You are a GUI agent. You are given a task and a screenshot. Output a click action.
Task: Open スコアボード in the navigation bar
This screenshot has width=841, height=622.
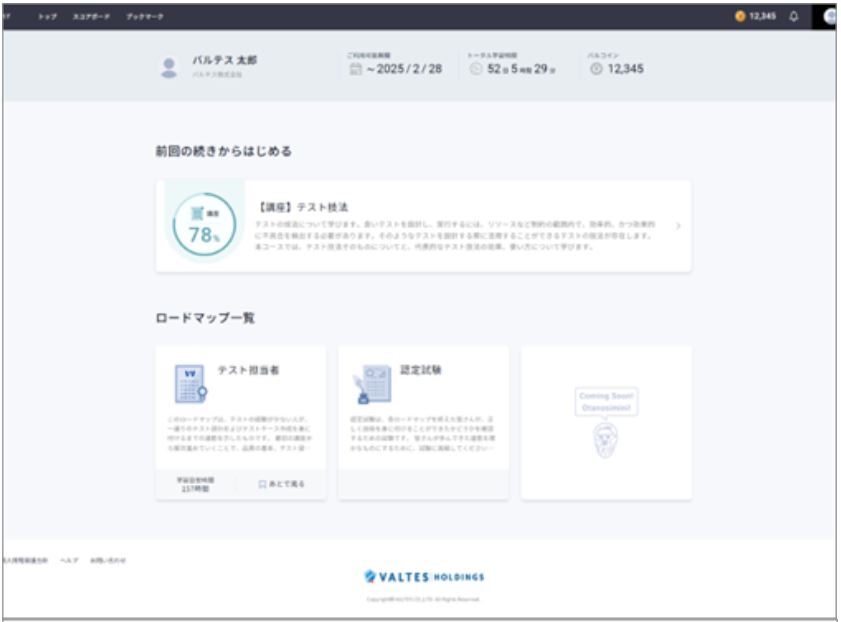click(91, 17)
